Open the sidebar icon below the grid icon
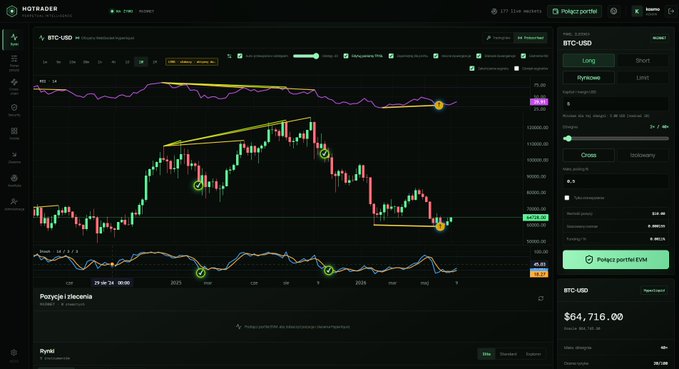The height and width of the screenshot is (369, 679). 14,156
